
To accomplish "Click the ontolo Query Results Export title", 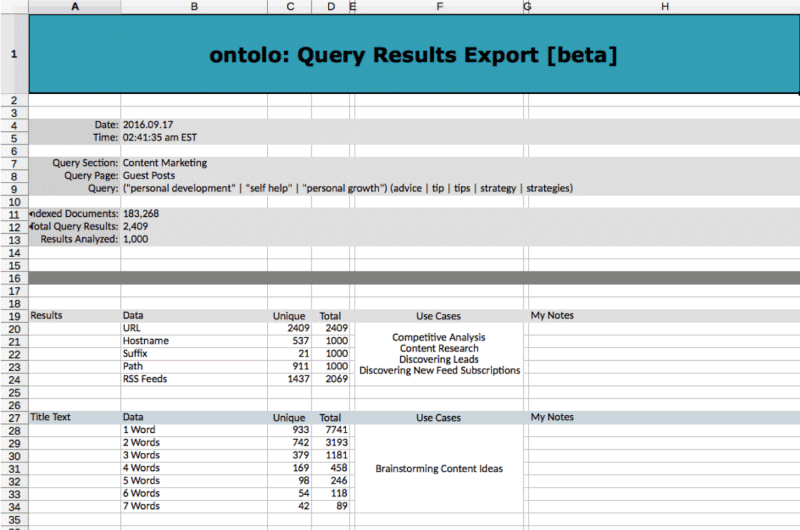I will pyautogui.click(x=413, y=55).
